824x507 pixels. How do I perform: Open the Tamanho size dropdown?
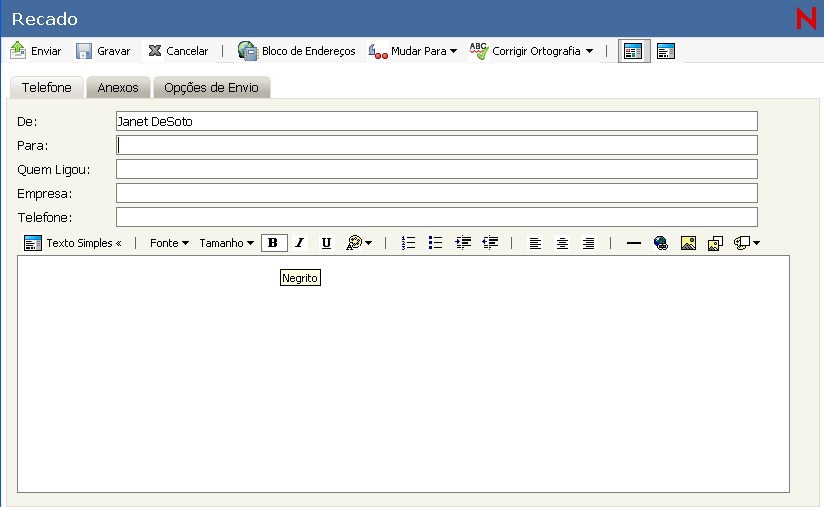226,243
